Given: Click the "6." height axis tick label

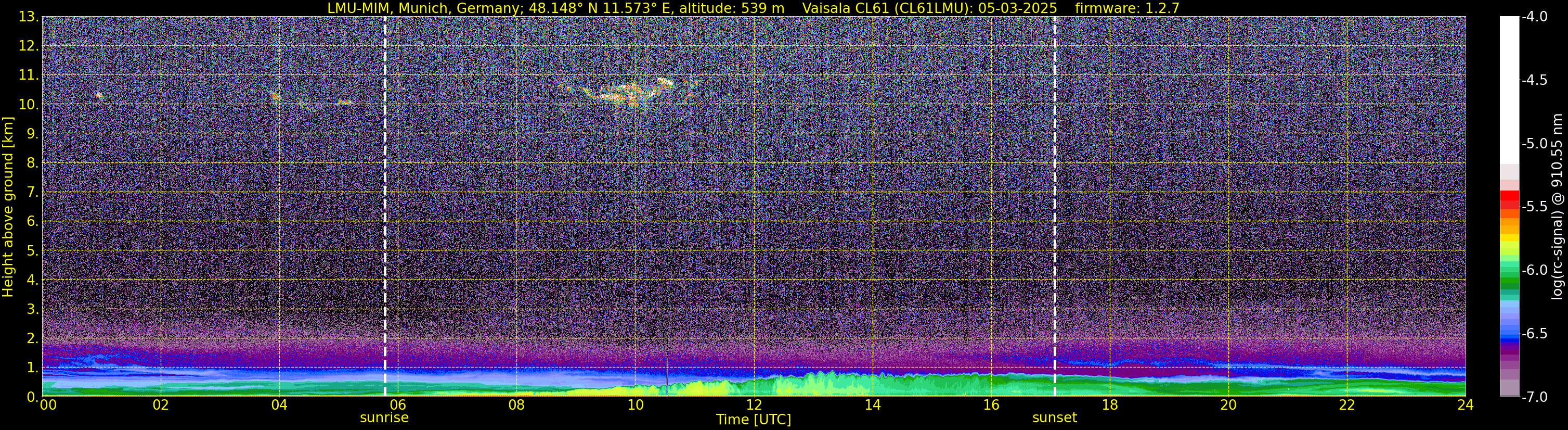Looking at the screenshot, I should (x=32, y=222).
